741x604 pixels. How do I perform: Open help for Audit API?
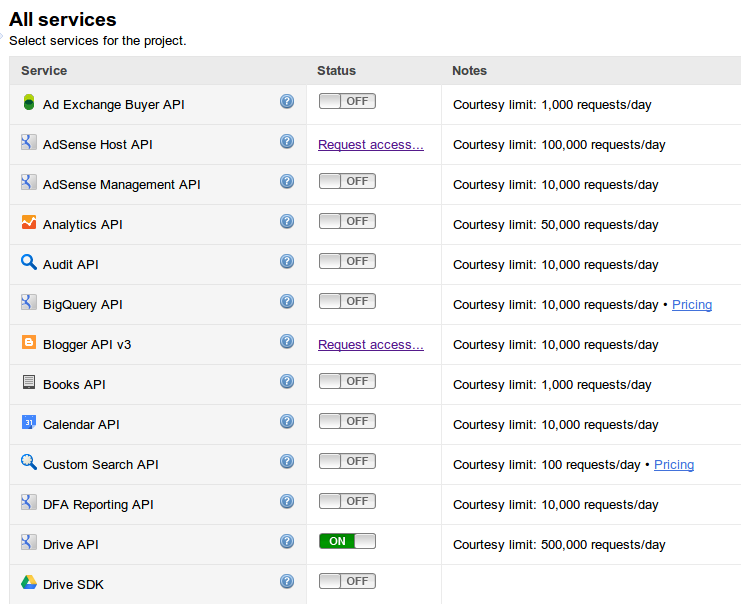click(x=287, y=261)
